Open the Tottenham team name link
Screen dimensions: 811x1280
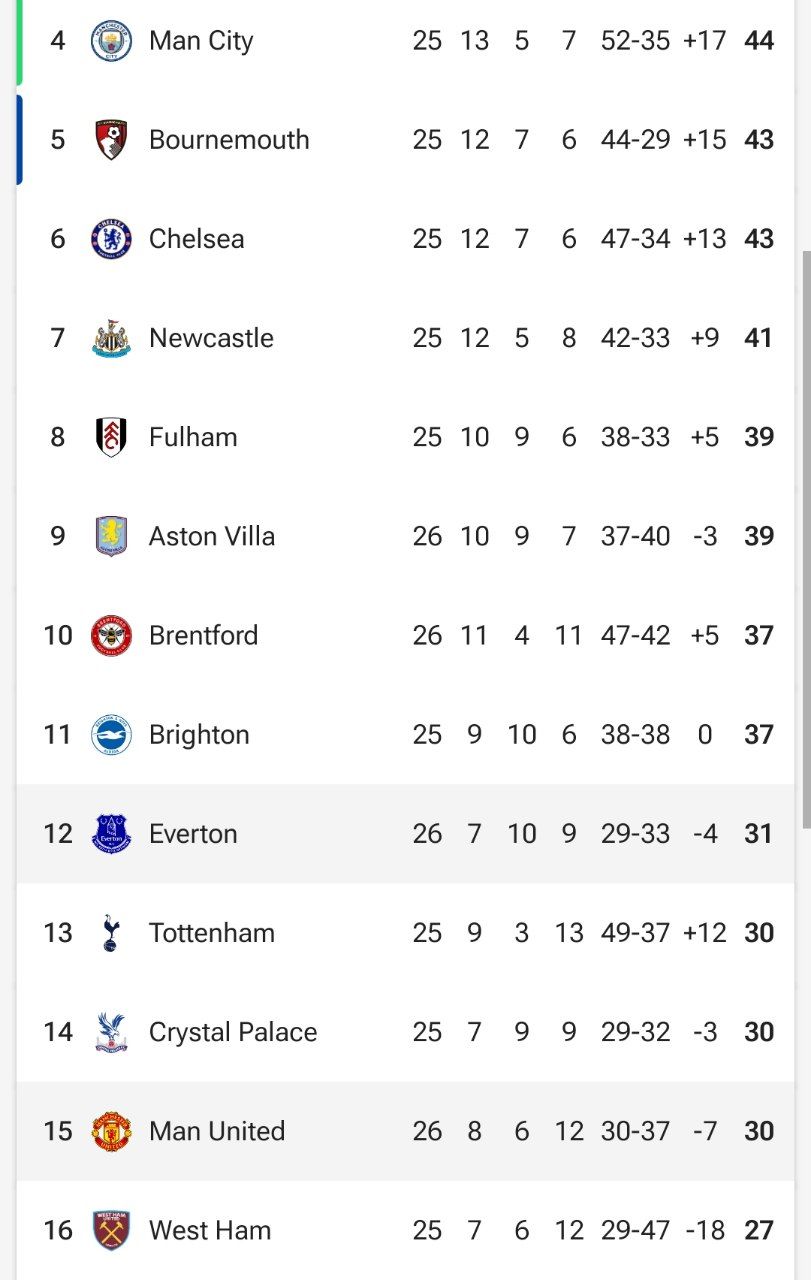pos(212,933)
